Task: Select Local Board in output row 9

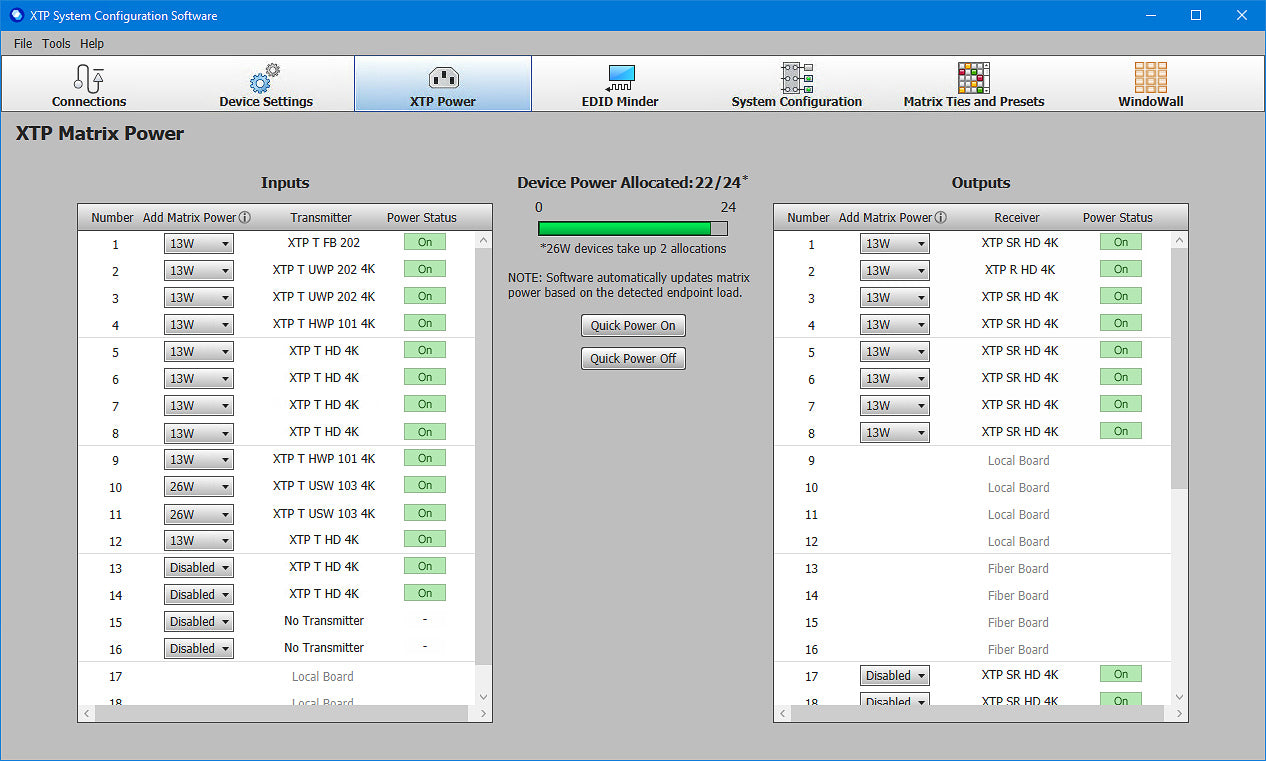Action: pos(1019,460)
